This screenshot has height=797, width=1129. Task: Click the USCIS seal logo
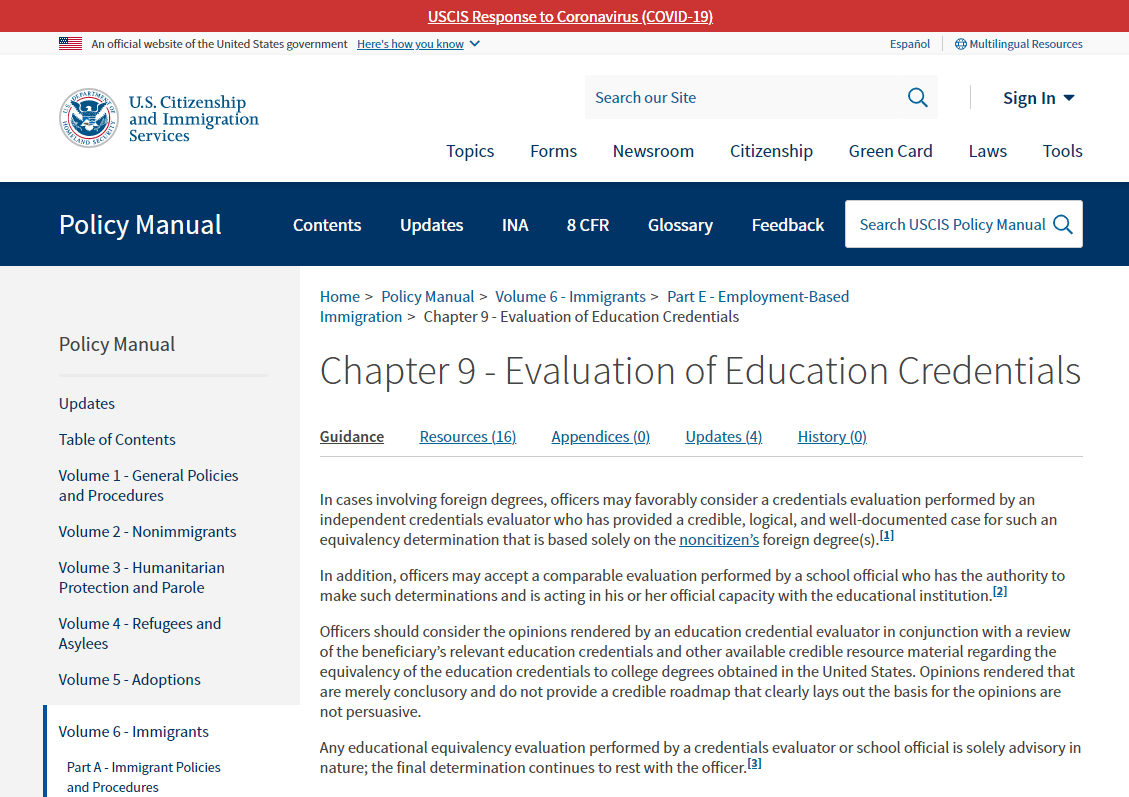(x=89, y=118)
